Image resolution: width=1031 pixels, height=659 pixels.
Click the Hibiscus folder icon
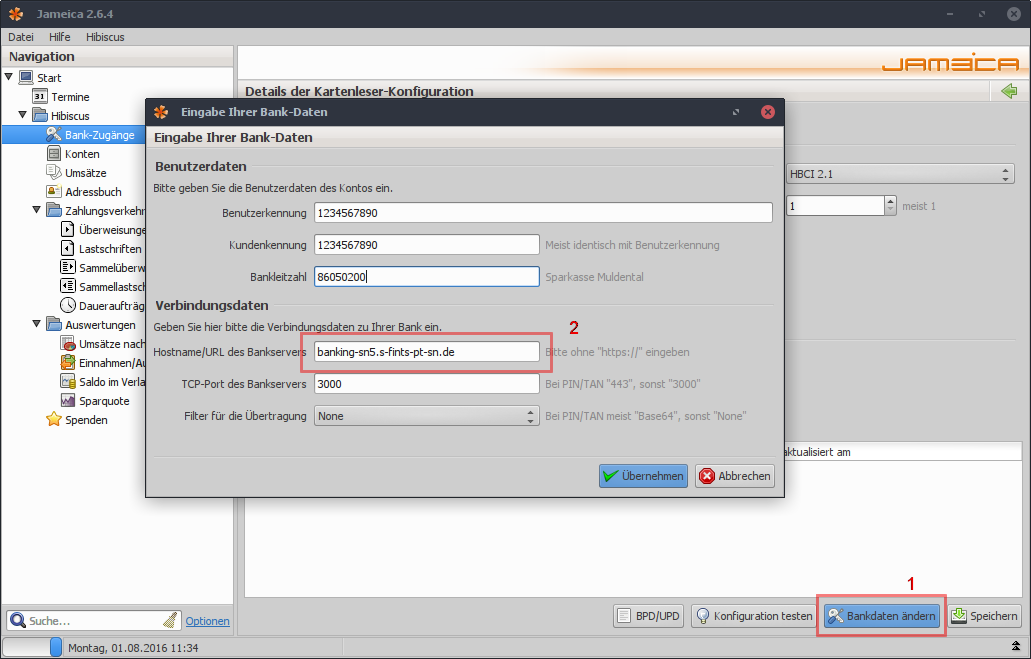(x=39, y=116)
